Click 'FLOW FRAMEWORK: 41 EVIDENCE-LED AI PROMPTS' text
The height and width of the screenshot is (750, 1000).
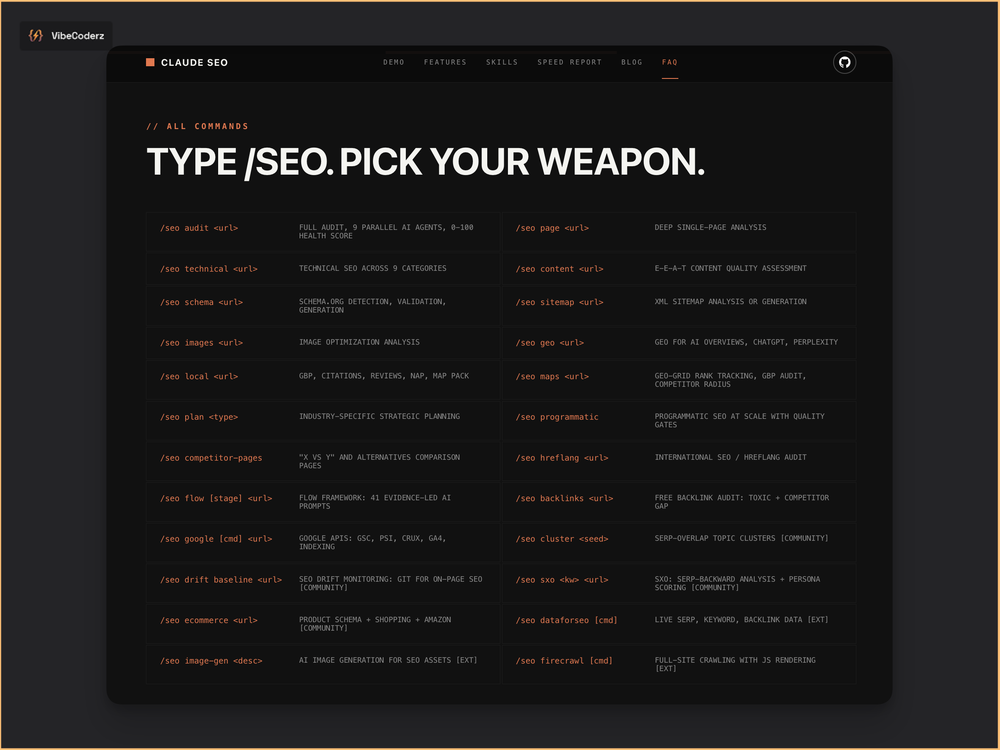pyautogui.click(x=375, y=502)
